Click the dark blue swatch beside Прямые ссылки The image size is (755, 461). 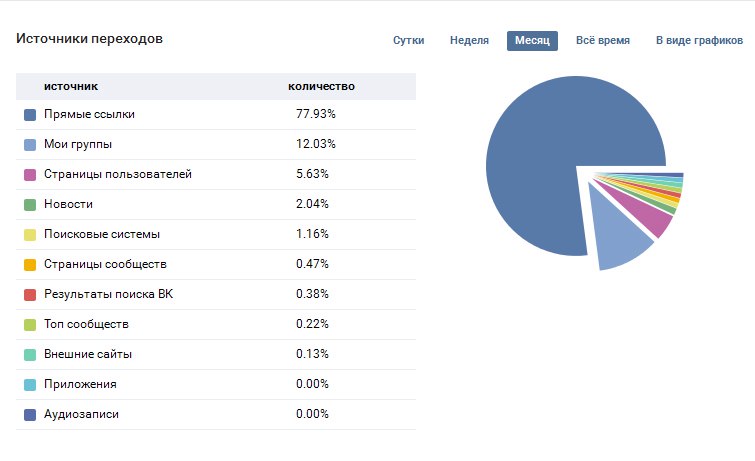[x=30, y=115]
